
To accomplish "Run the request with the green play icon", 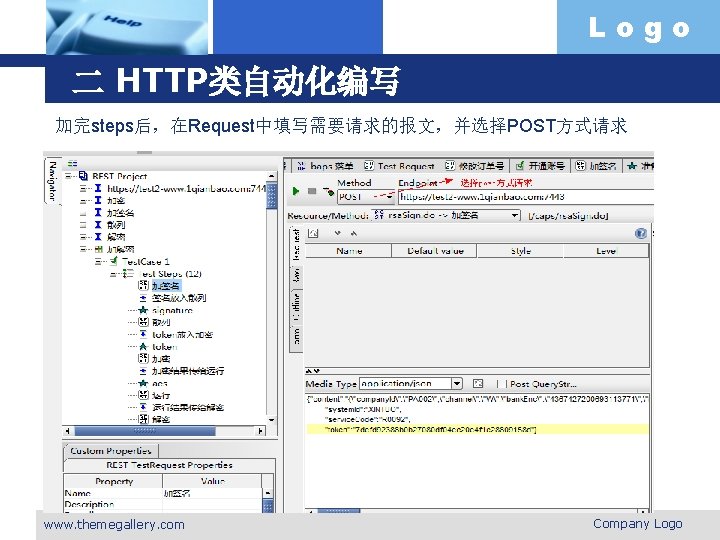I will click(296, 191).
